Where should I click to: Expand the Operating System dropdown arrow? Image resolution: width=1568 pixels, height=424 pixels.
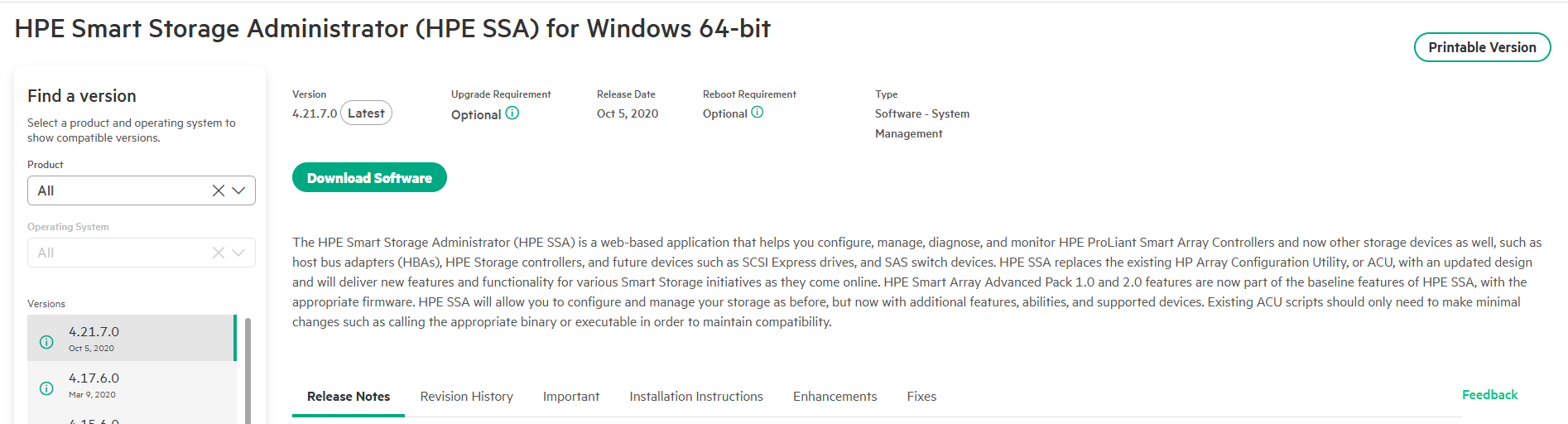(x=238, y=253)
